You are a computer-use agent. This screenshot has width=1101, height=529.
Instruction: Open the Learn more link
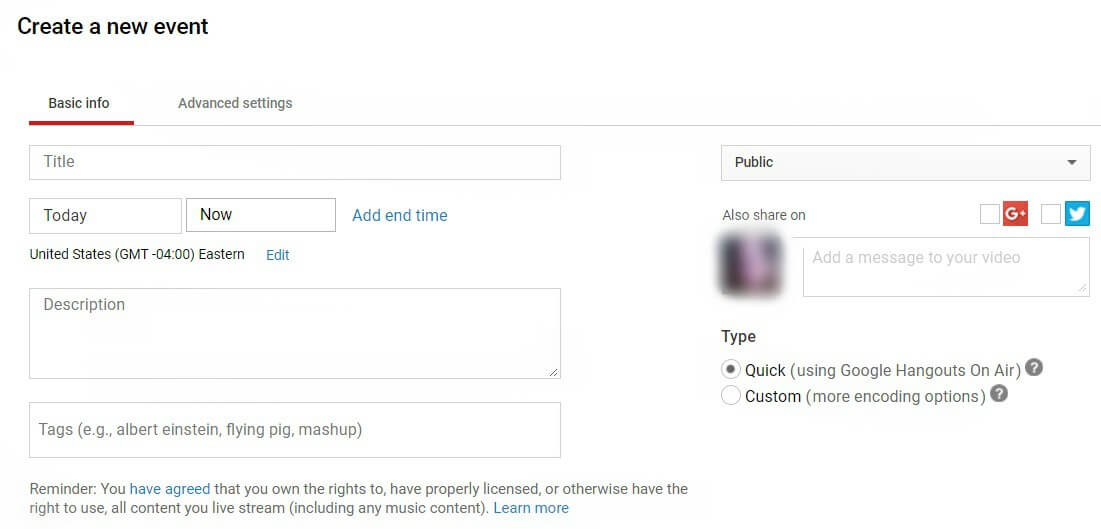point(531,508)
